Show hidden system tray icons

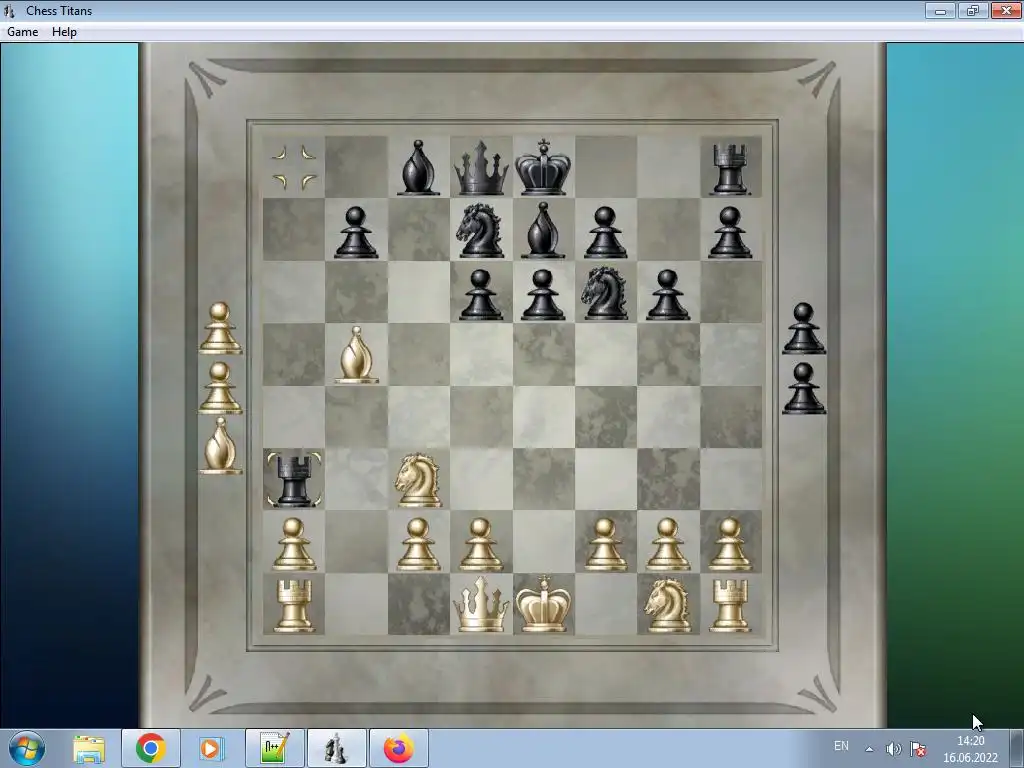coord(869,749)
